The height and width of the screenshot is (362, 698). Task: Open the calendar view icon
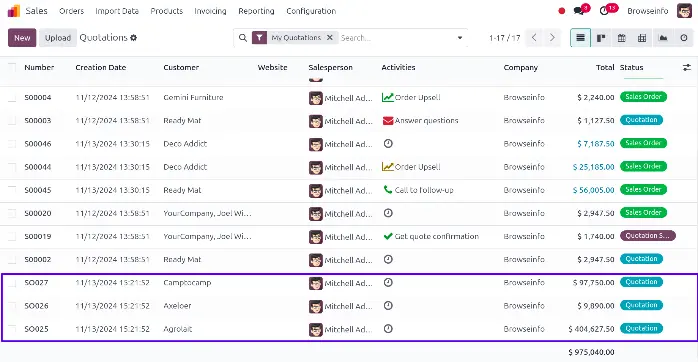[x=621, y=38]
